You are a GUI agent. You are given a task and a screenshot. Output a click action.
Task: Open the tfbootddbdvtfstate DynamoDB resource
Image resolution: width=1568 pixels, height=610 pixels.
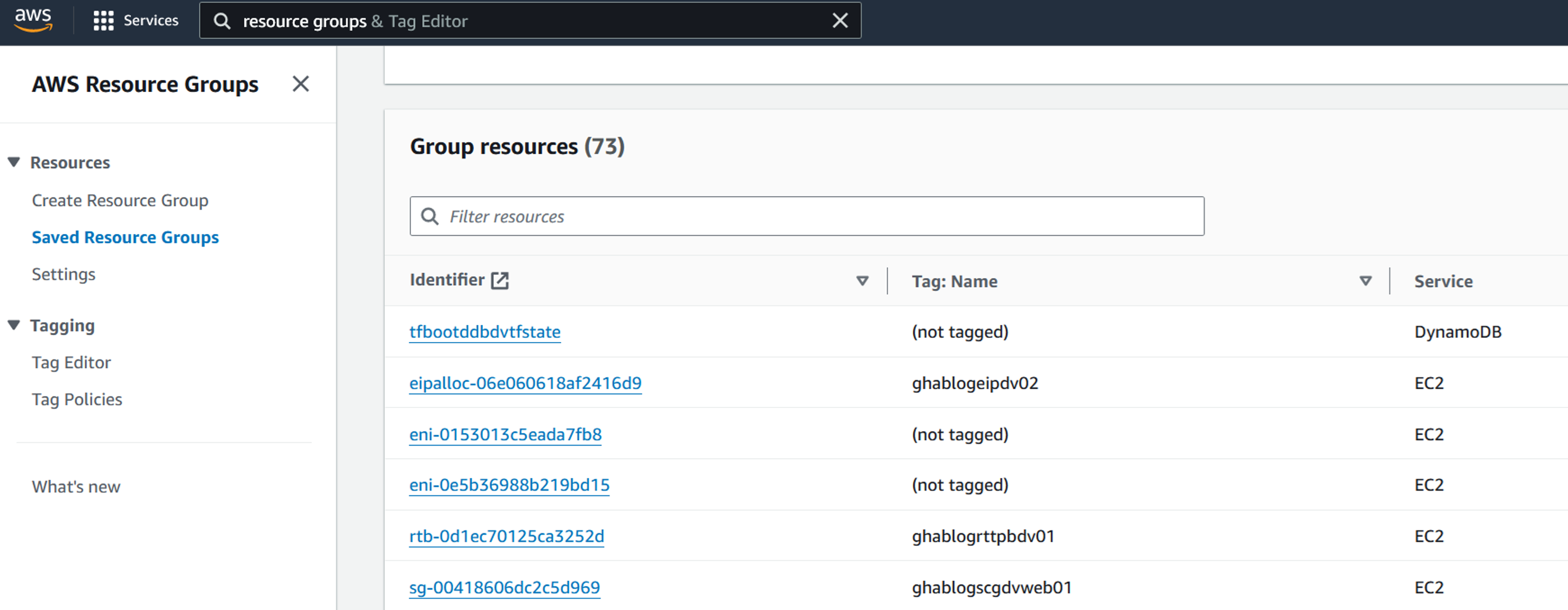(485, 332)
